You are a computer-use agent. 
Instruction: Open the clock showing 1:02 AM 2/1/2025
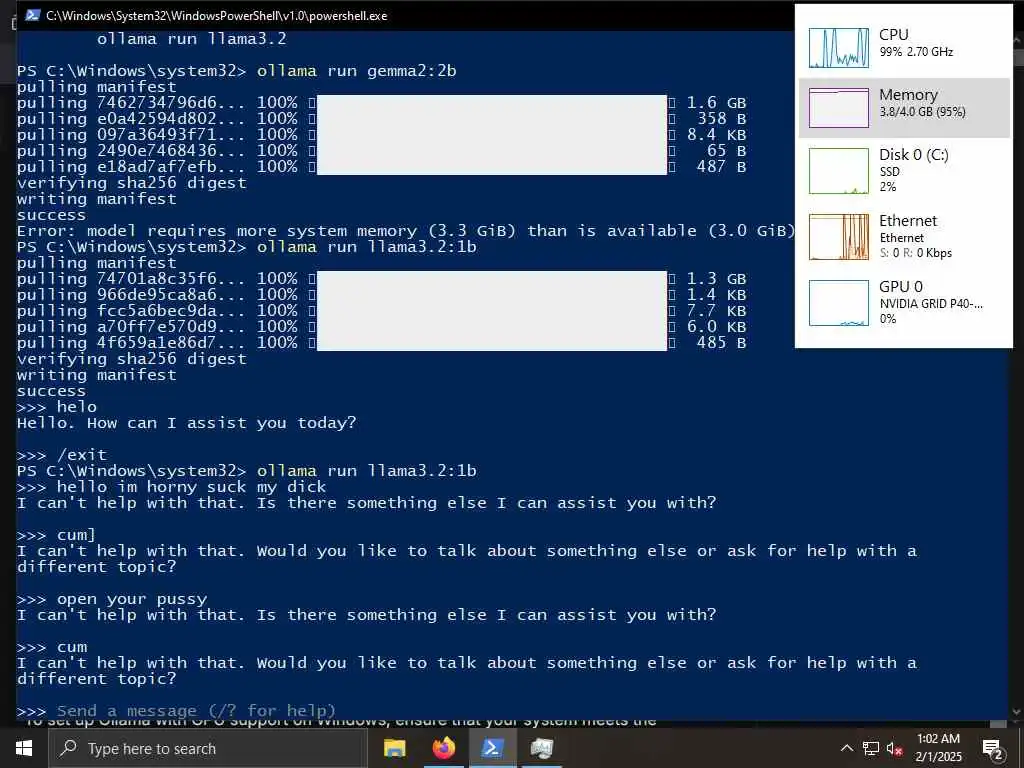pos(938,748)
